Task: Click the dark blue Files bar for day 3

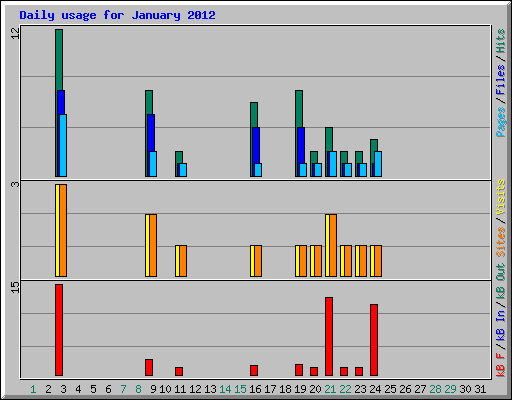Action: [61, 102]
